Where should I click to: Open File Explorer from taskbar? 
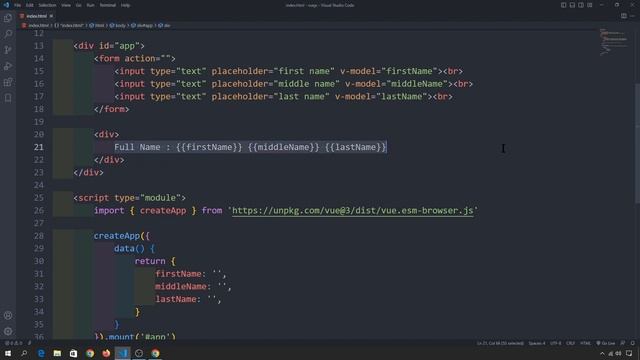point(57,353)
